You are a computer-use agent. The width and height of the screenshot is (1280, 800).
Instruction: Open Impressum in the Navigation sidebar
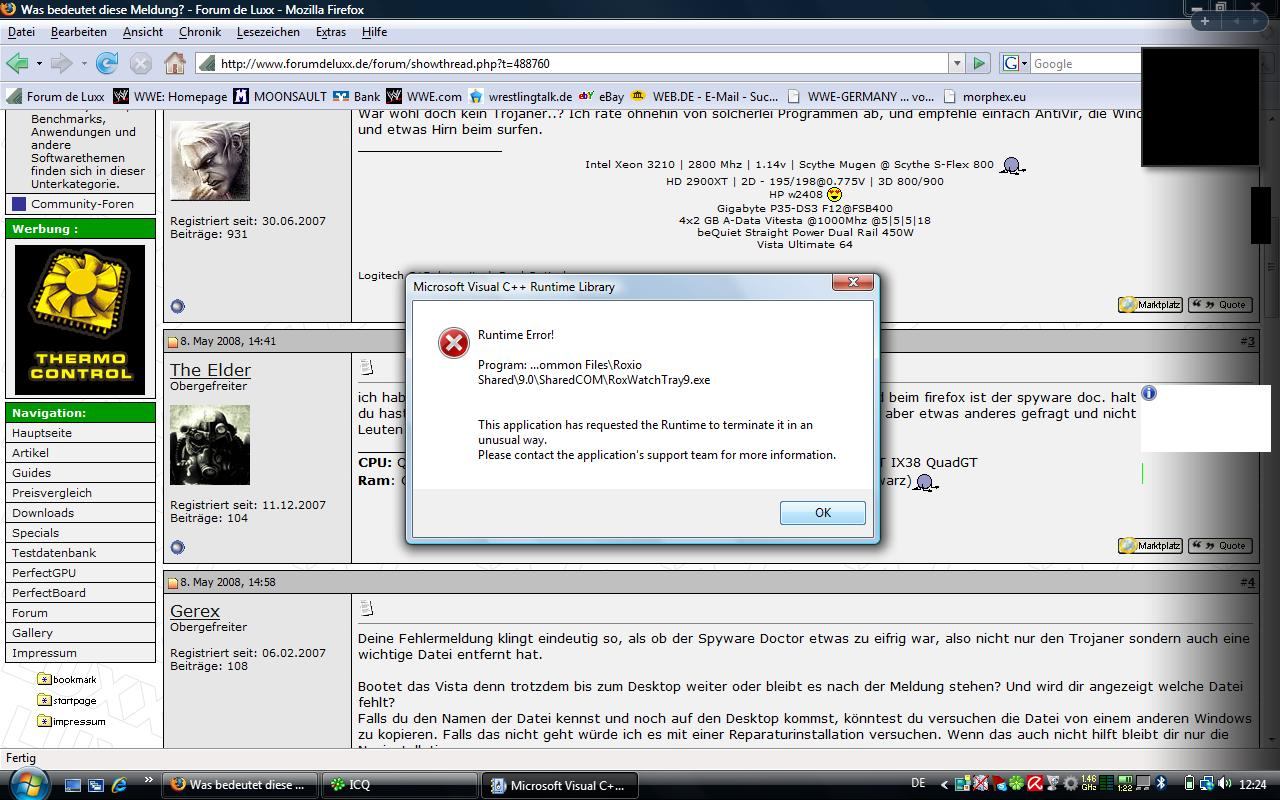44,653
